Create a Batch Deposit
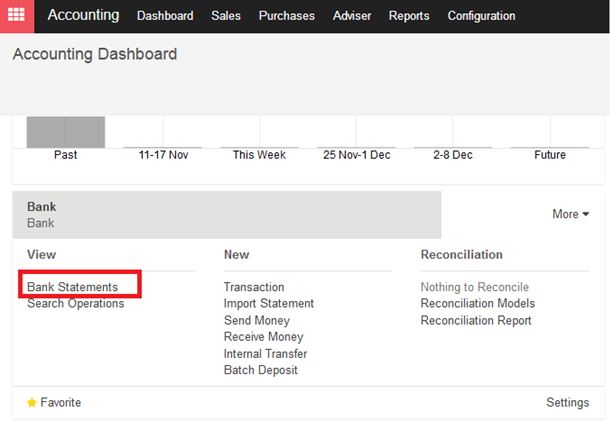The image size is (614, 421). tap(260, 370)
